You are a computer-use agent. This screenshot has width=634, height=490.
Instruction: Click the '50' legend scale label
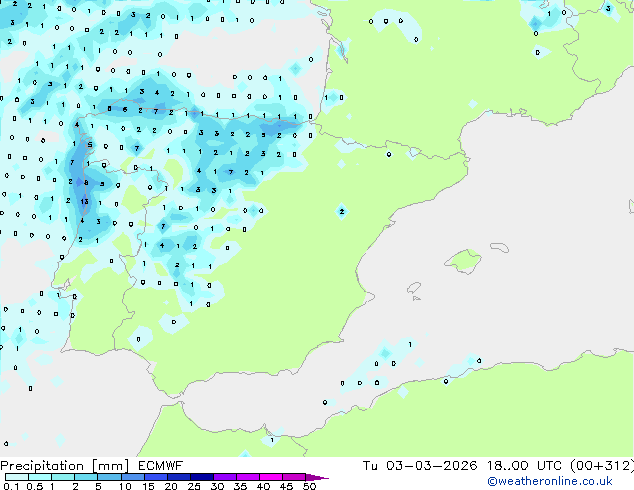pyautogui.click(x=310, y=486)
